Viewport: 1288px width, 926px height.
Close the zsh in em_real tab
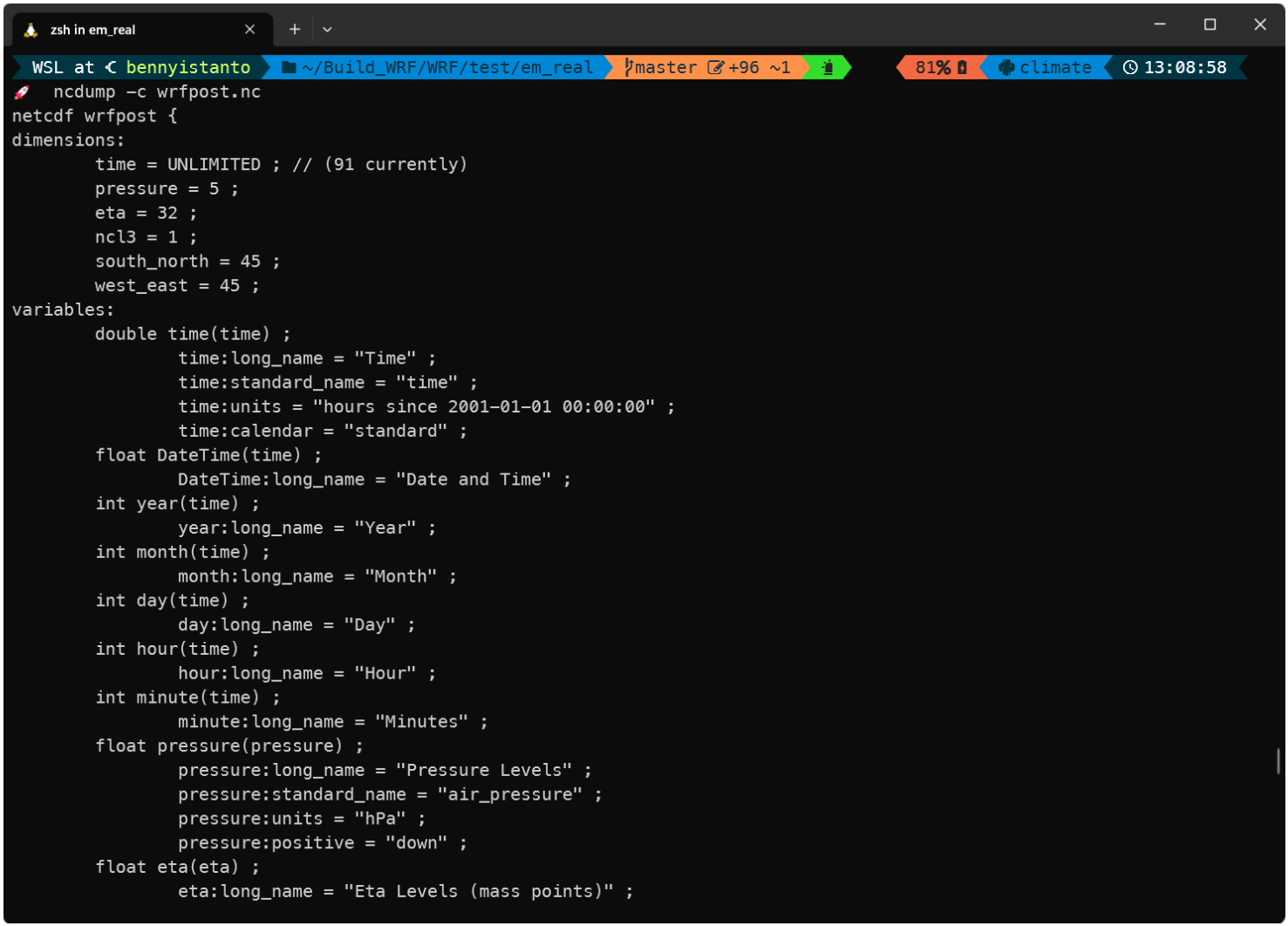(249, 29)
